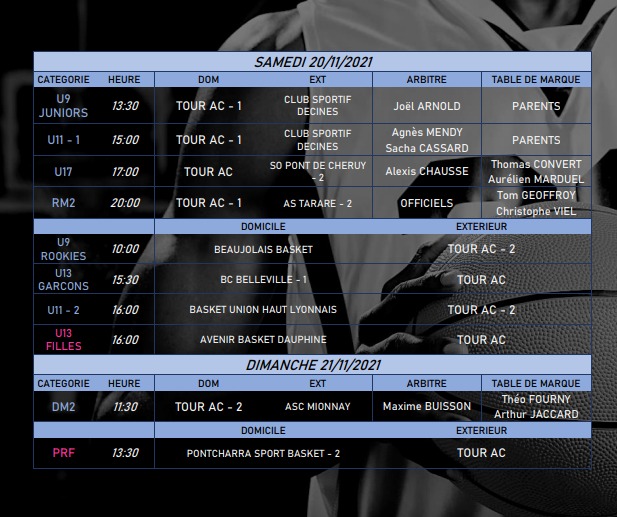Click the 'SAMEDI 20/11/2021' header
The image size is (617, 517).
[313, 62]
